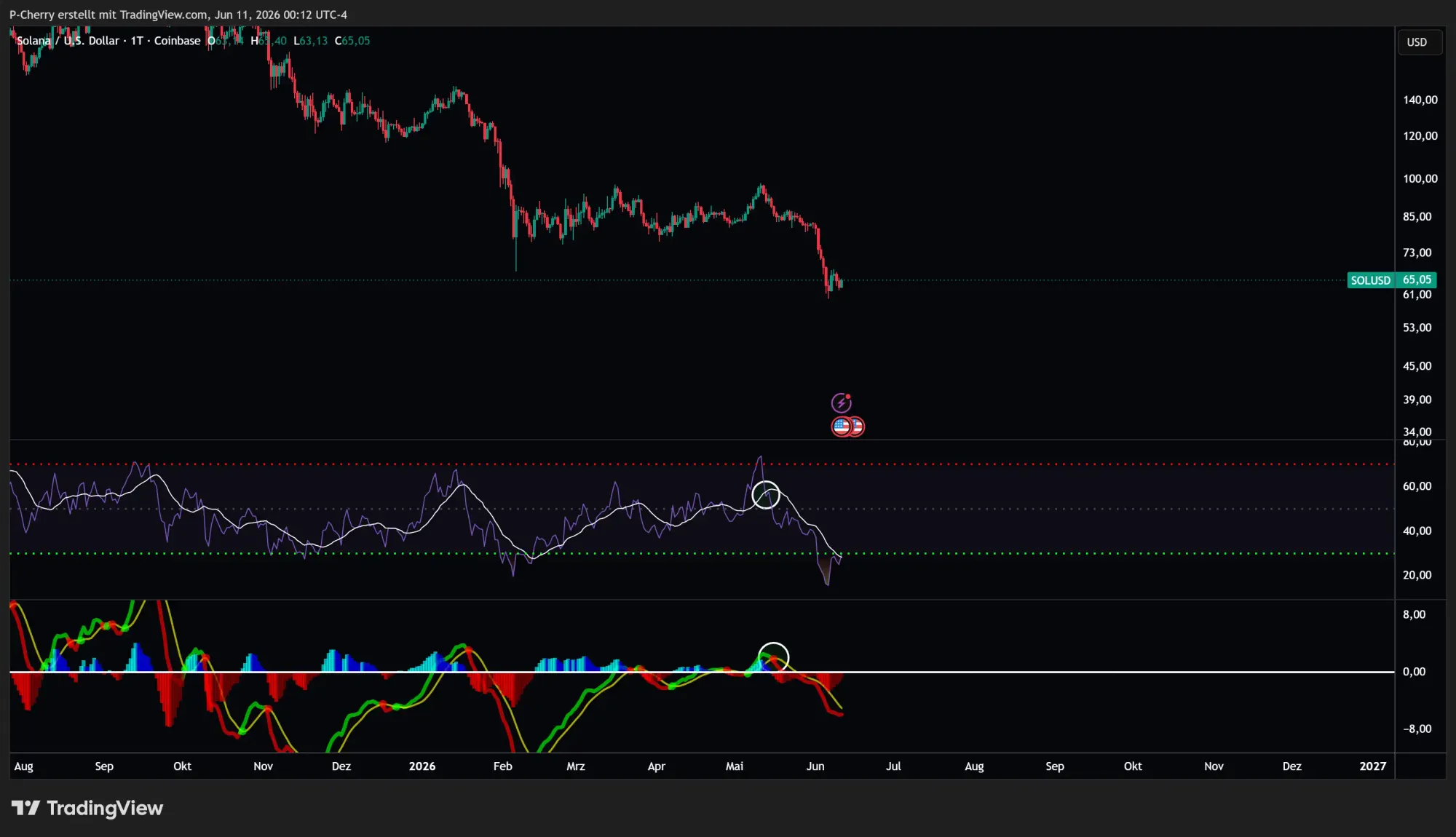Click the TradingView logo at the bottom
This screenshot has height=837, width=1456.
coord(87,808)
